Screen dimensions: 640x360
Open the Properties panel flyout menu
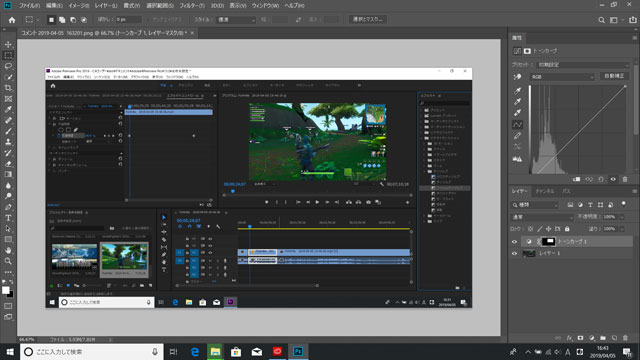(634, 38)
